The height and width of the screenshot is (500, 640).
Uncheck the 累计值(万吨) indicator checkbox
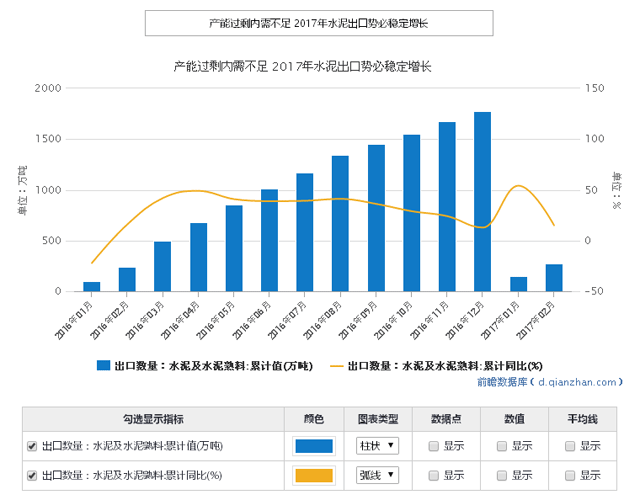tap(31, 446)
